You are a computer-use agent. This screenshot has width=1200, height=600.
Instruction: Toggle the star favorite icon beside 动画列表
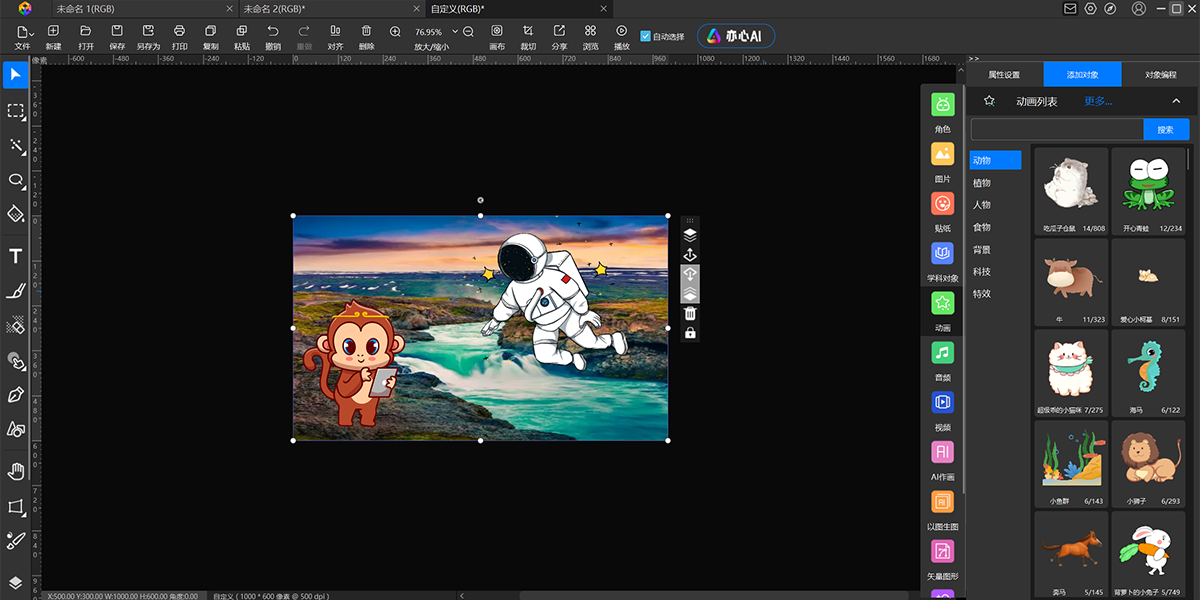989,101
